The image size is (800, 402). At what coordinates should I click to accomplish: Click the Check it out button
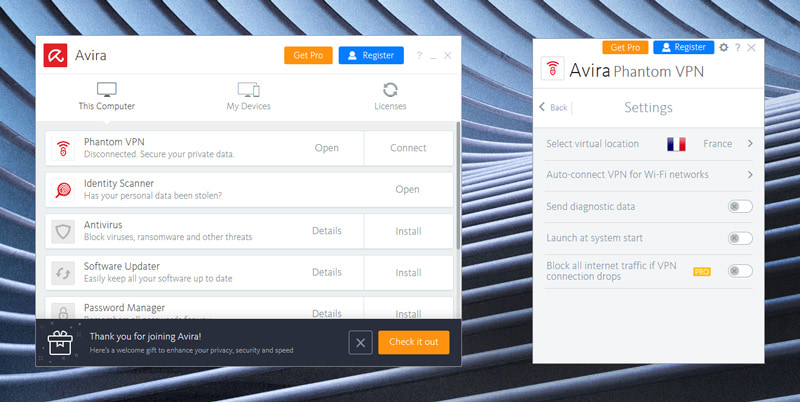414,342
